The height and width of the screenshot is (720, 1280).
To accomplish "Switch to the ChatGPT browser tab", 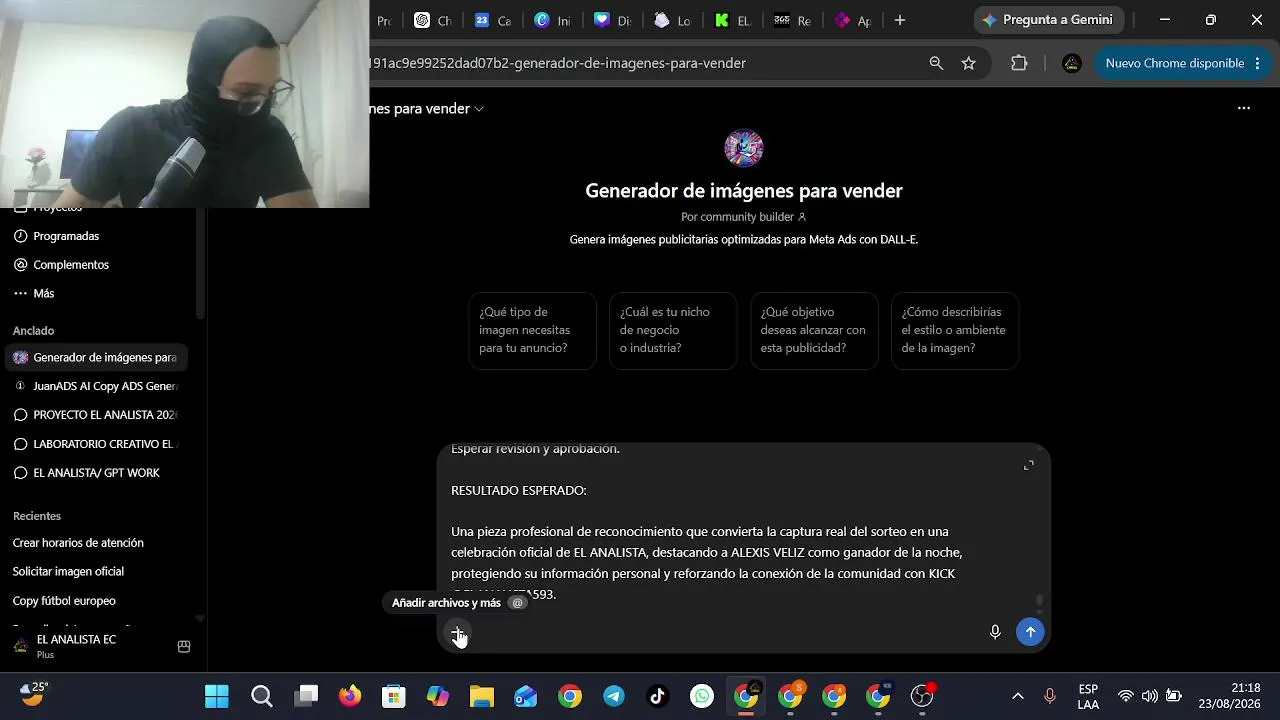I will [433, 20].
